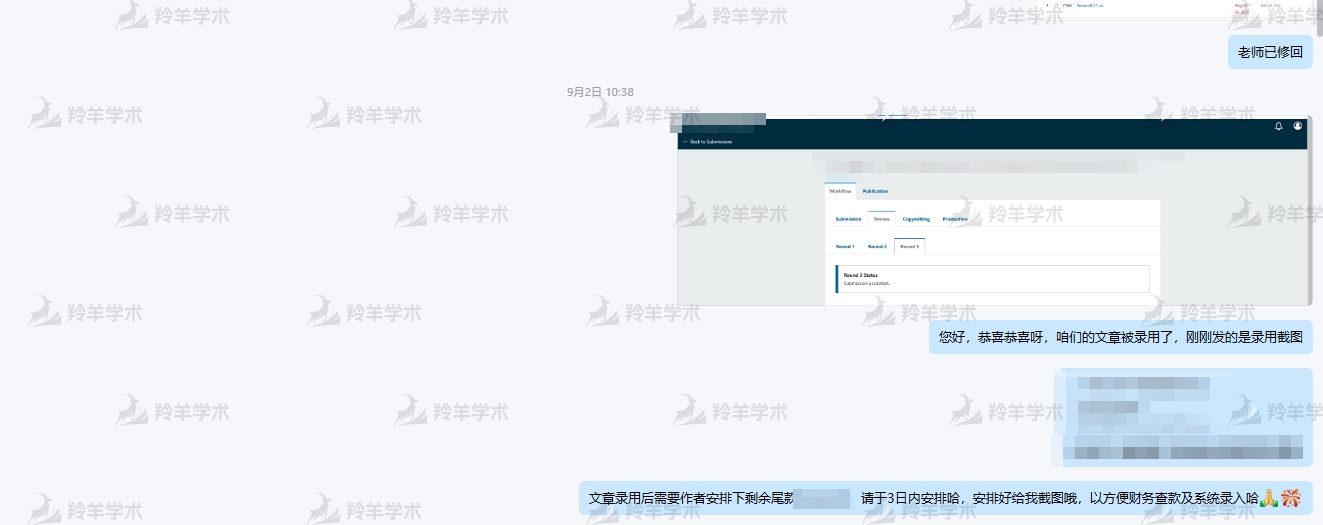Select the Round 3 review tab
Screen dimensions: 1323x525
coord(909,246)
